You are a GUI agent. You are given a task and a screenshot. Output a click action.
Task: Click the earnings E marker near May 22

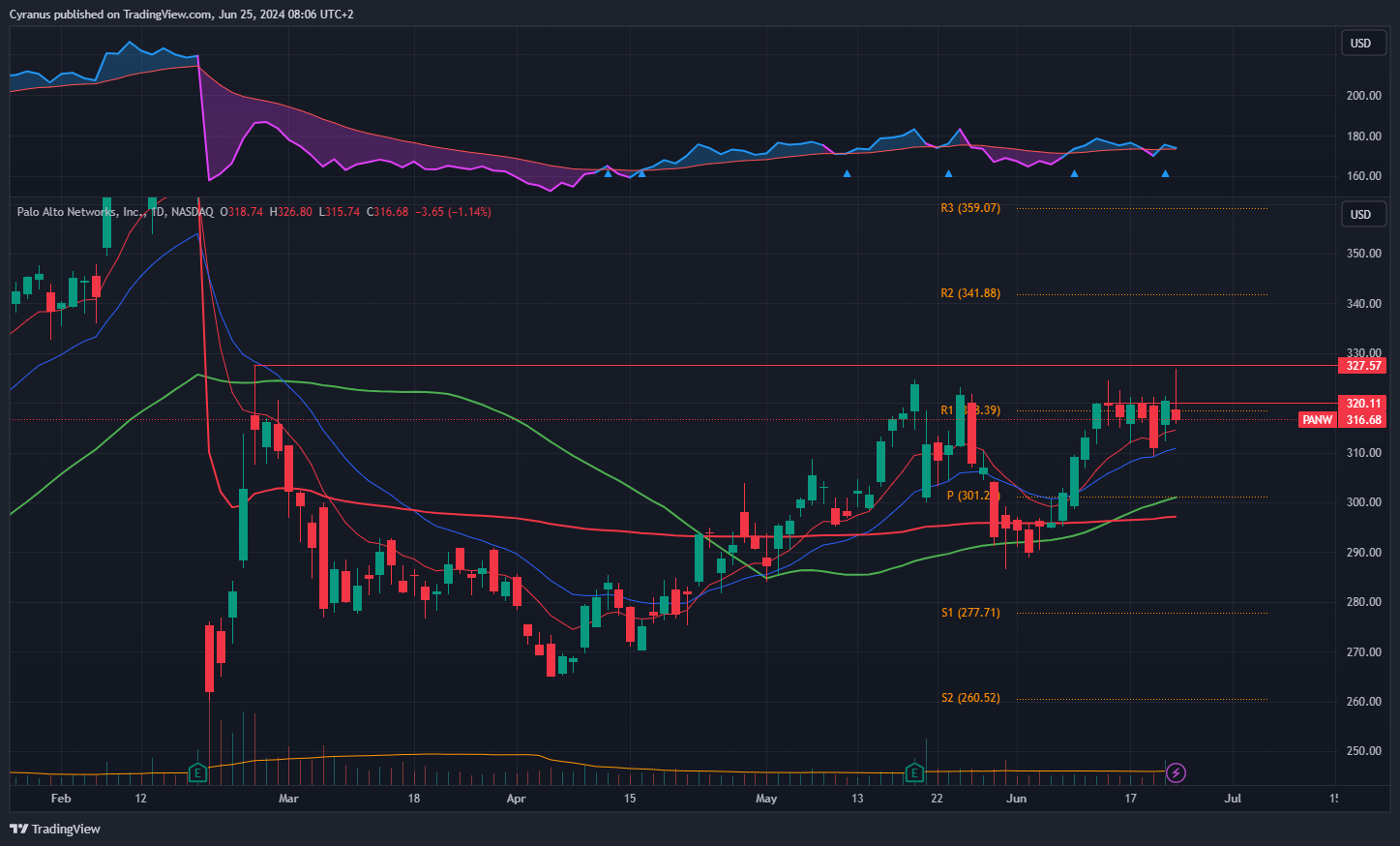click(x=914, y=772)
